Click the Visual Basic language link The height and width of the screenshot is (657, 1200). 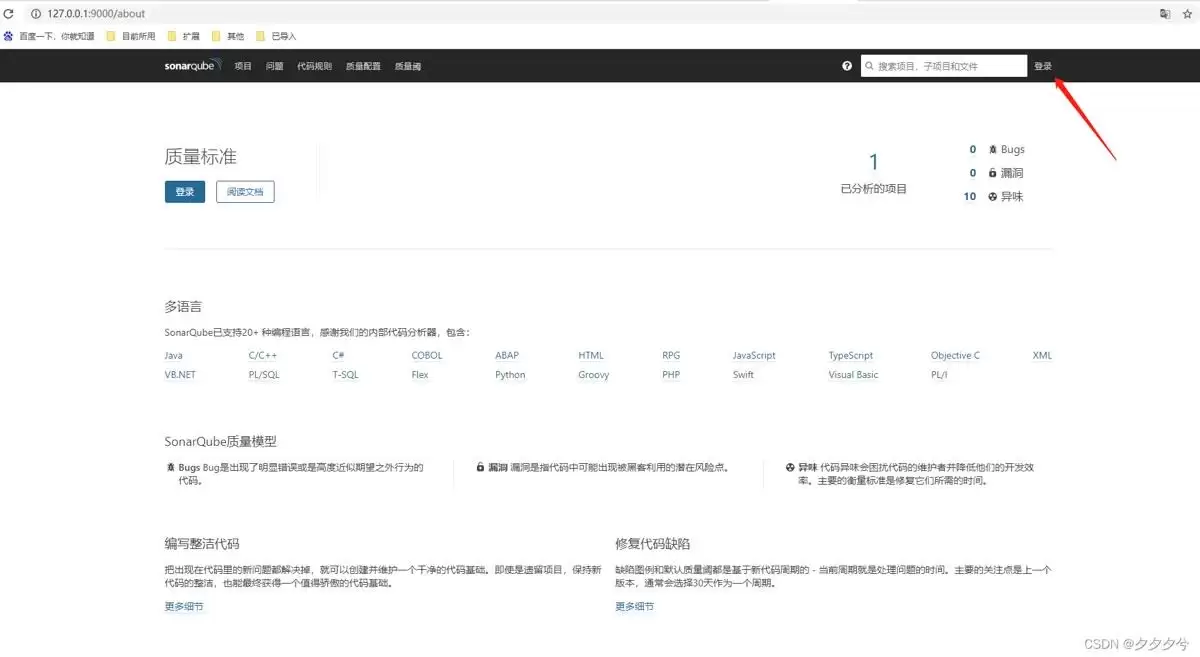tap(854, 375)
